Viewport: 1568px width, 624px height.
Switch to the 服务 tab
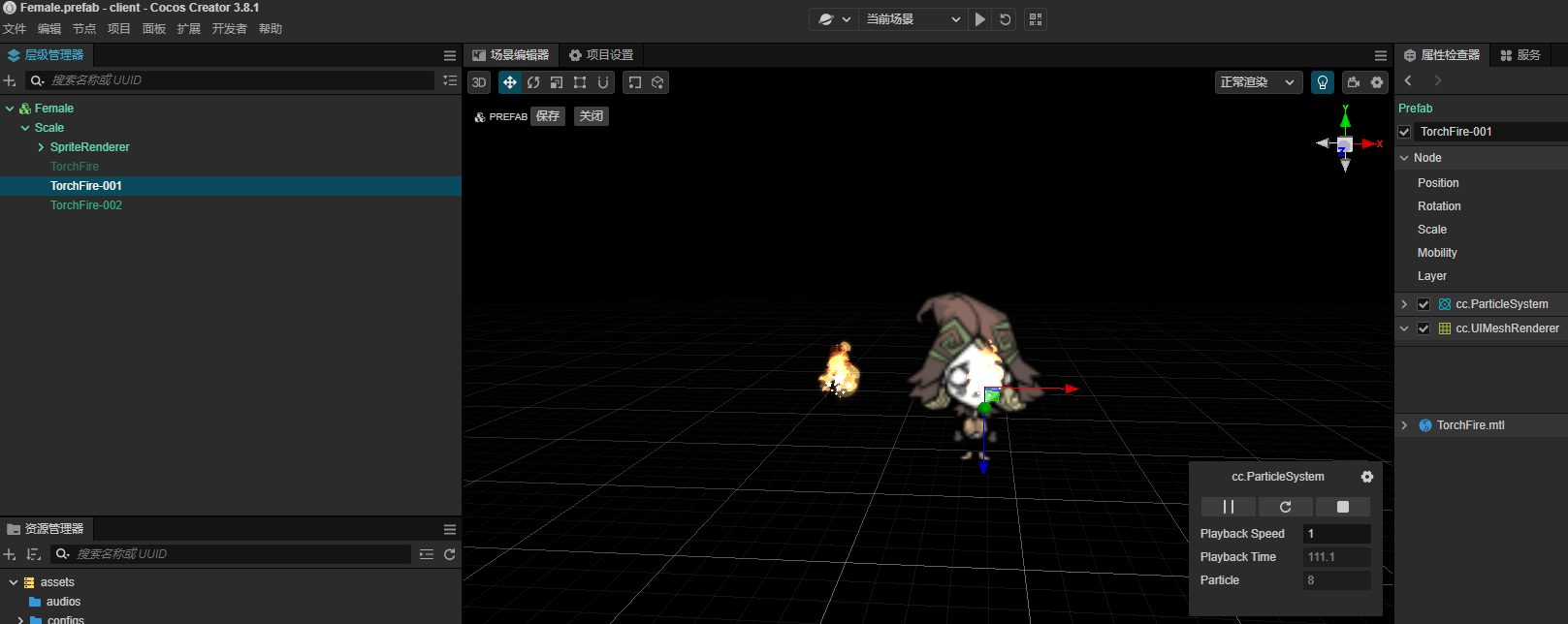pyautogui.click(x=1520, y=55)
